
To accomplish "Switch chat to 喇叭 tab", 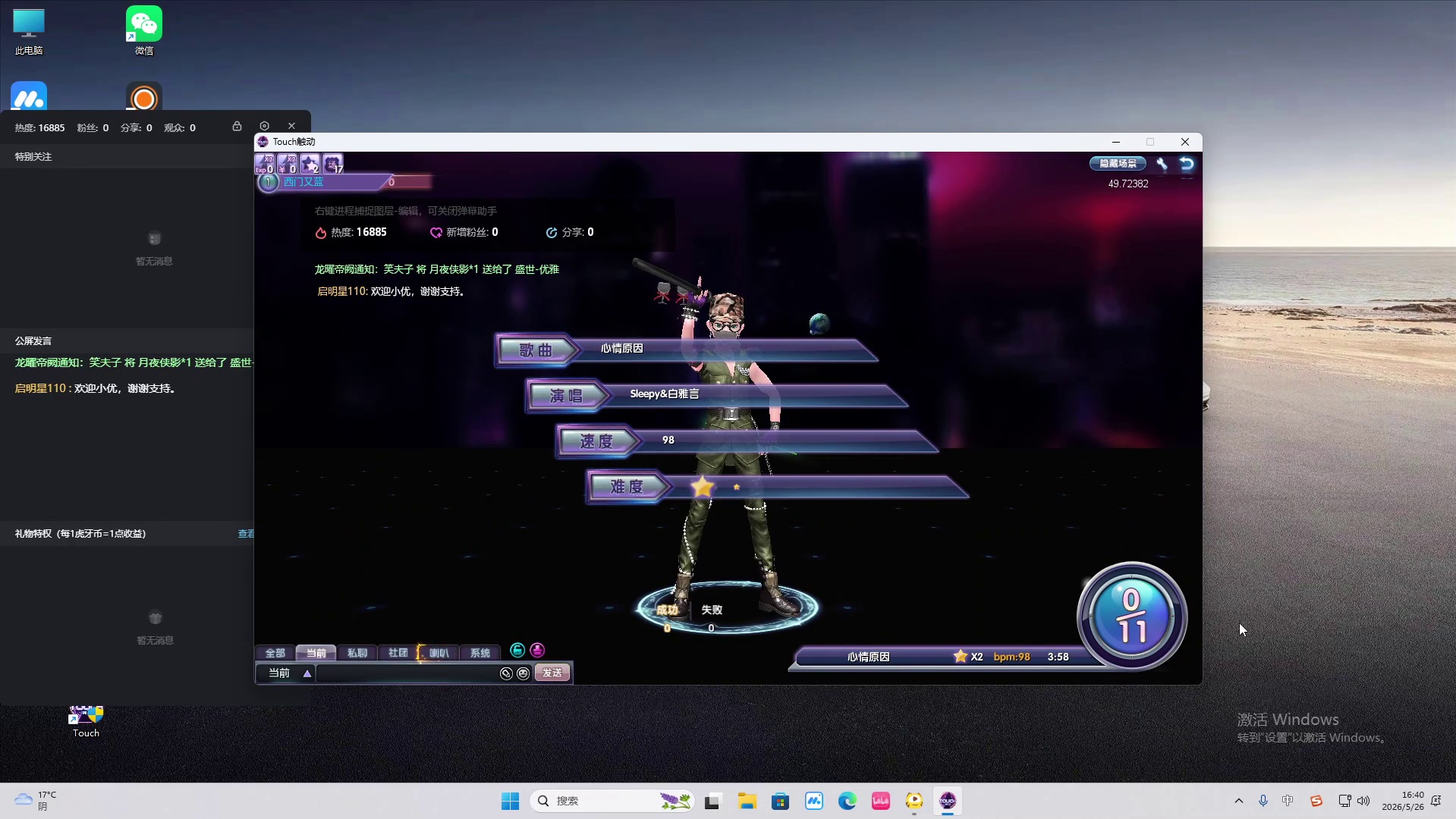I will tap(439, 653).
